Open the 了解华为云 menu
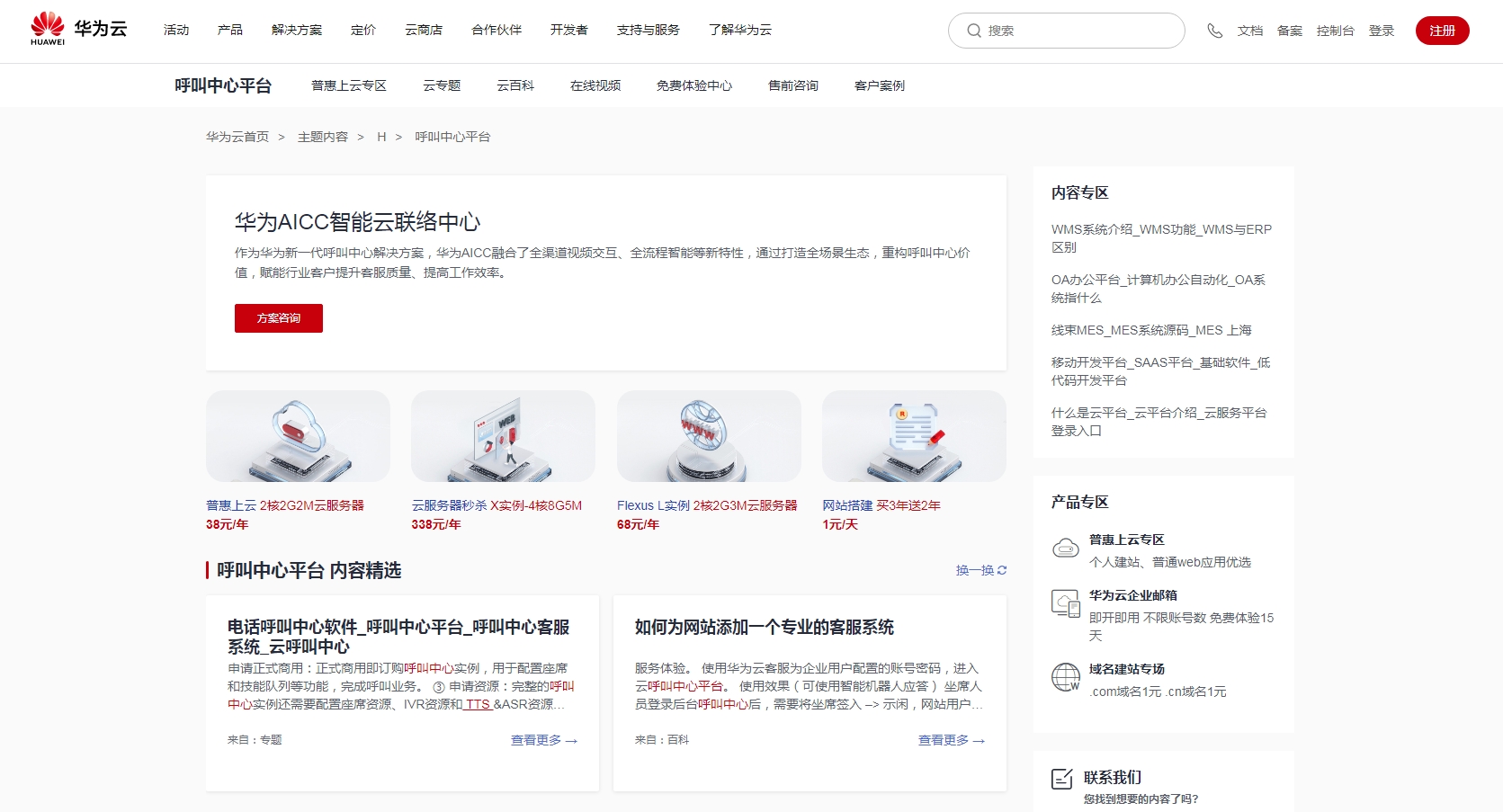Image resolution: width=1503 pixels, height=812 pixels. 740,30
